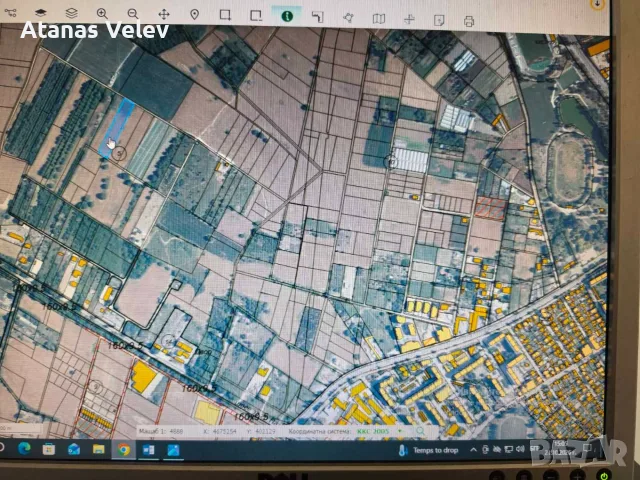Select the location pin marker tool
This screenshot has height=480, width=640.
coord(194,15)
